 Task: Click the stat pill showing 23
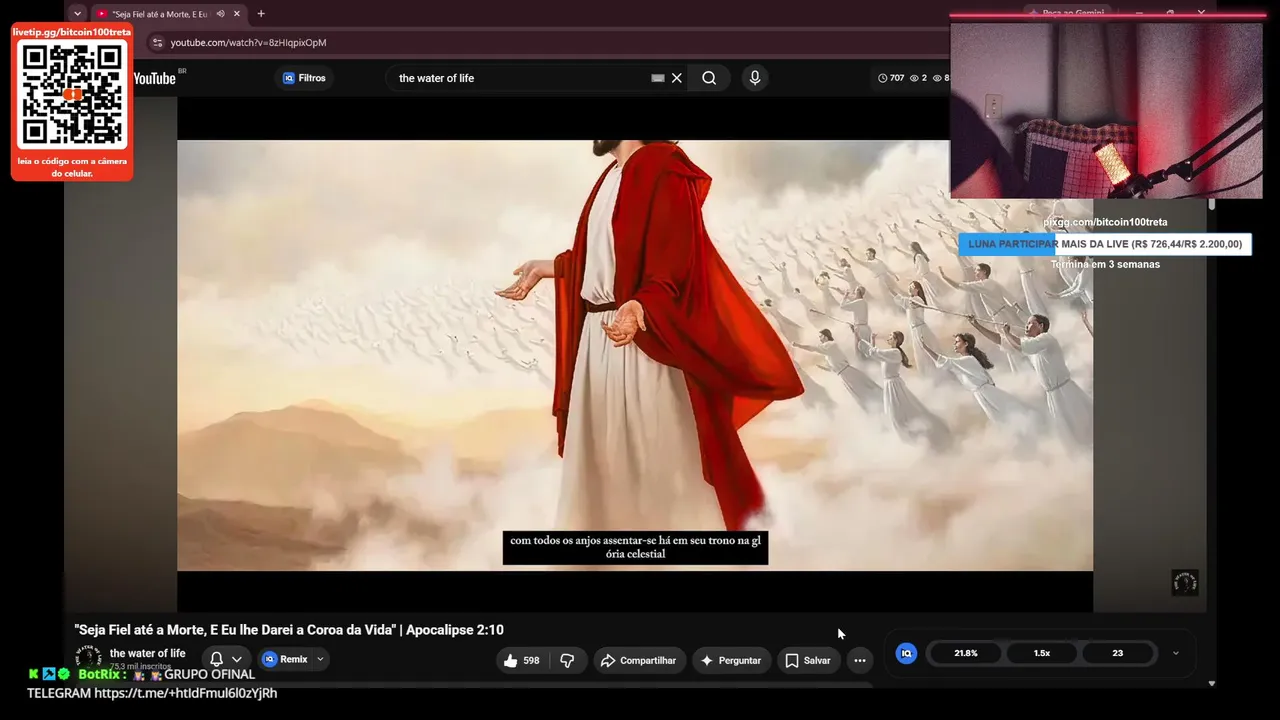coord(1118,653)
